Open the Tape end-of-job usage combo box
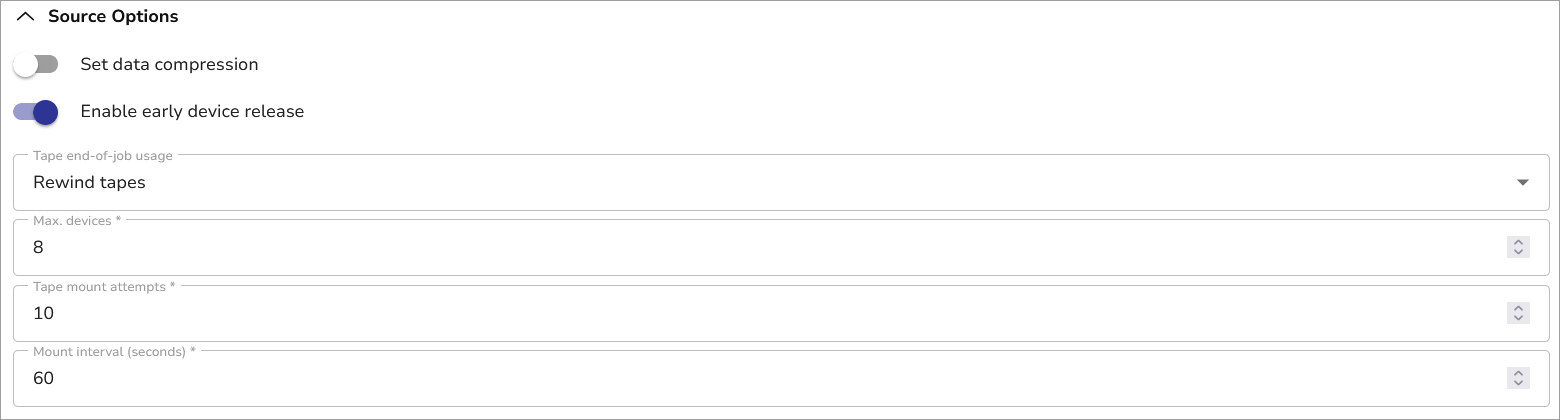 [760, 183]
